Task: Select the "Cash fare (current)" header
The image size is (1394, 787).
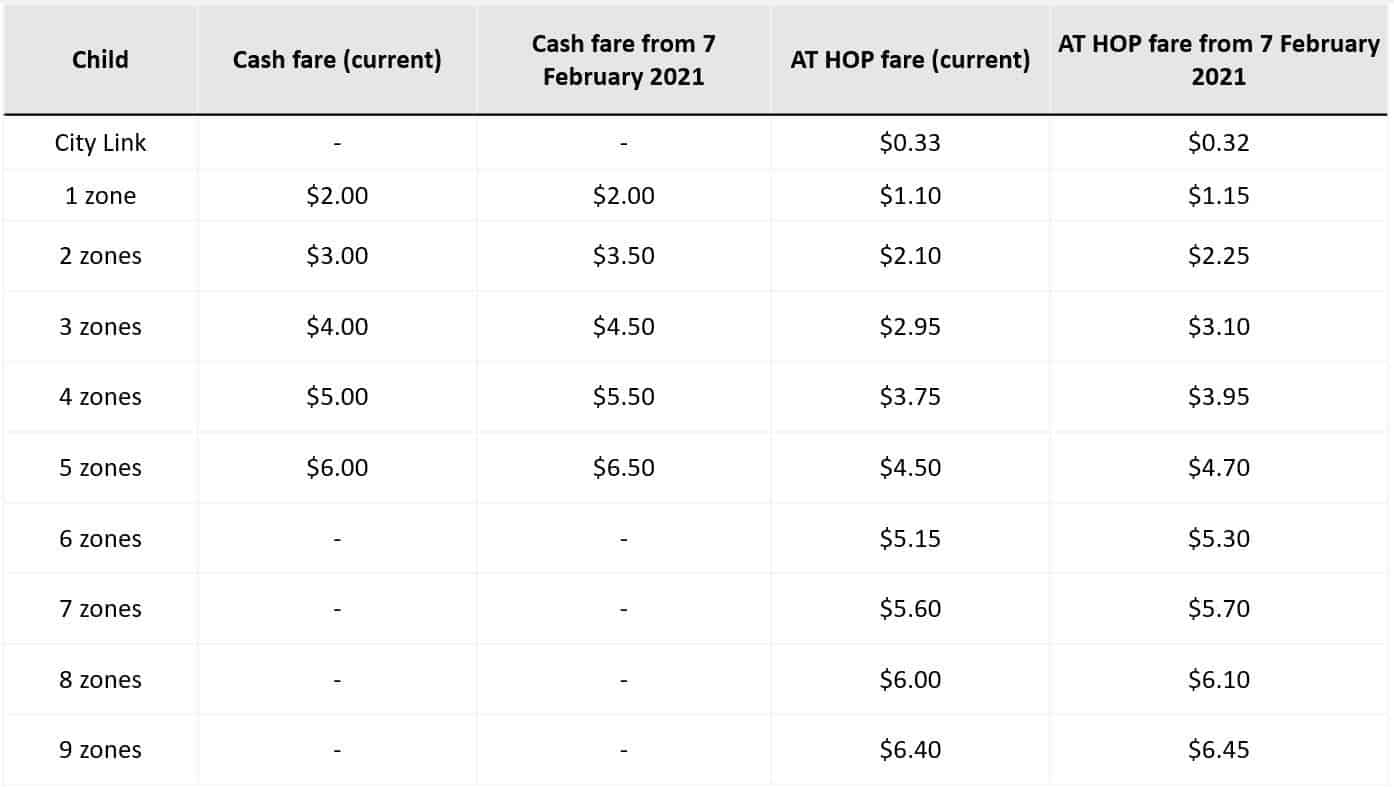Action: [x=337, y=60]
